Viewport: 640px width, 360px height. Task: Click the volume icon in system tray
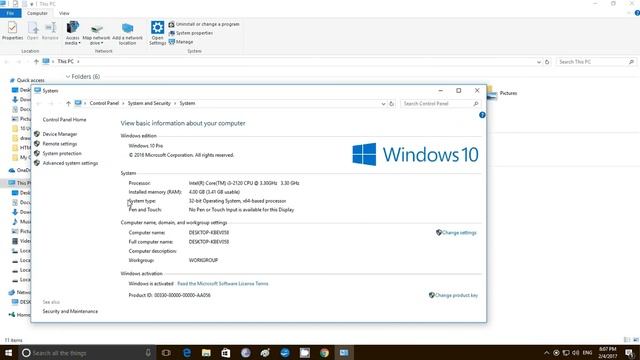tap(576, 353)
